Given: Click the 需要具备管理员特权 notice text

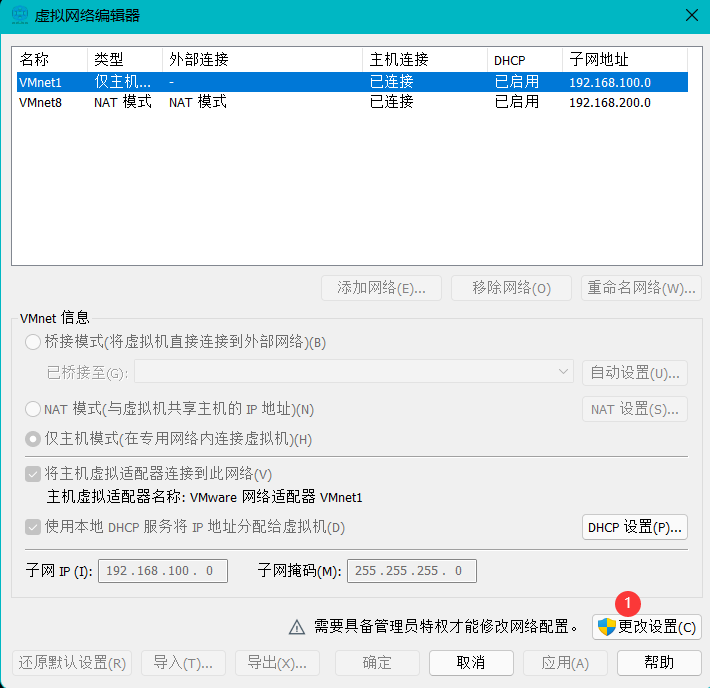Looking at the screenshot, I should click(446, 626).
